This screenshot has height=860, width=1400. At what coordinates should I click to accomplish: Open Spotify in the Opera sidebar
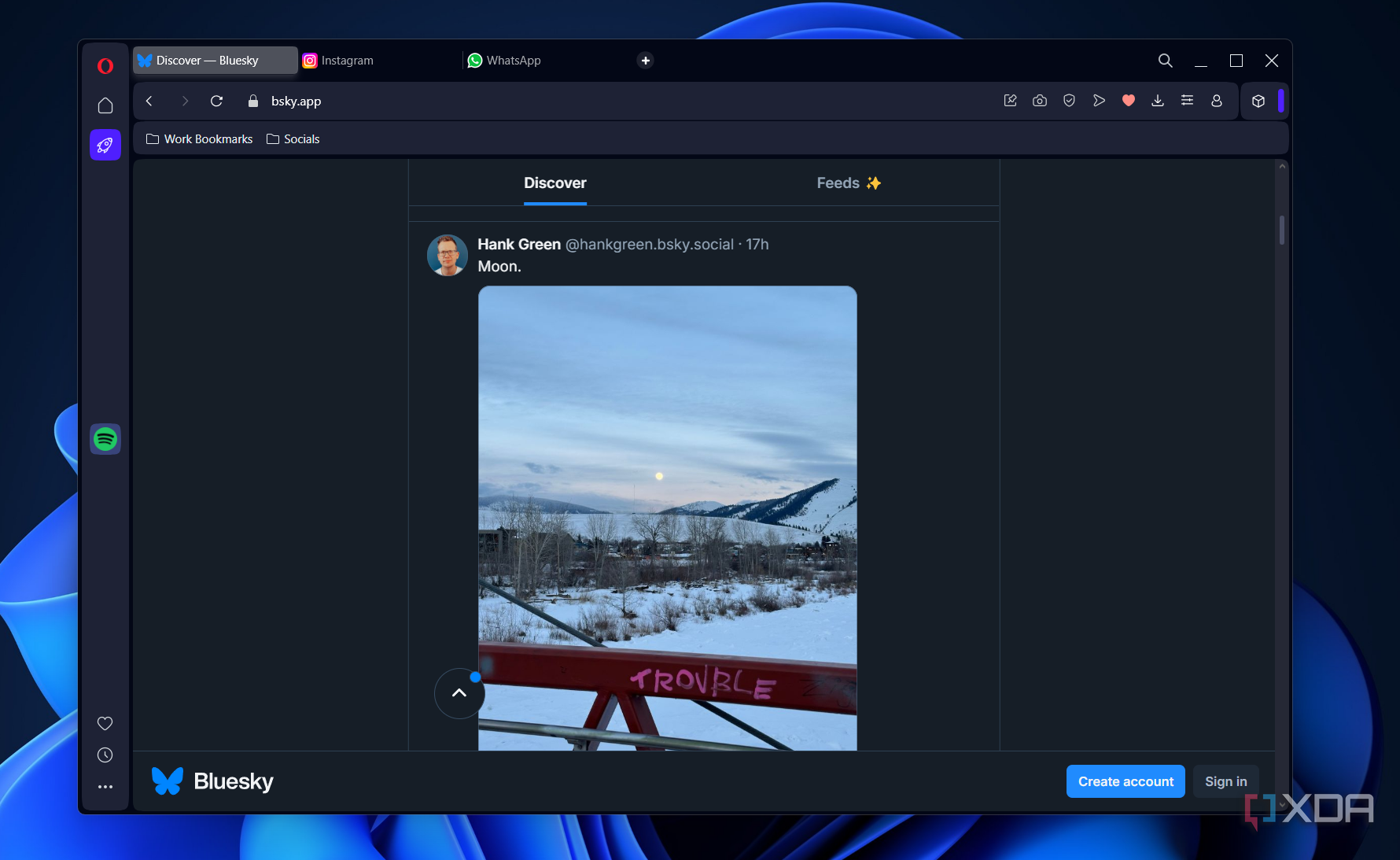(x=105, y=439)
